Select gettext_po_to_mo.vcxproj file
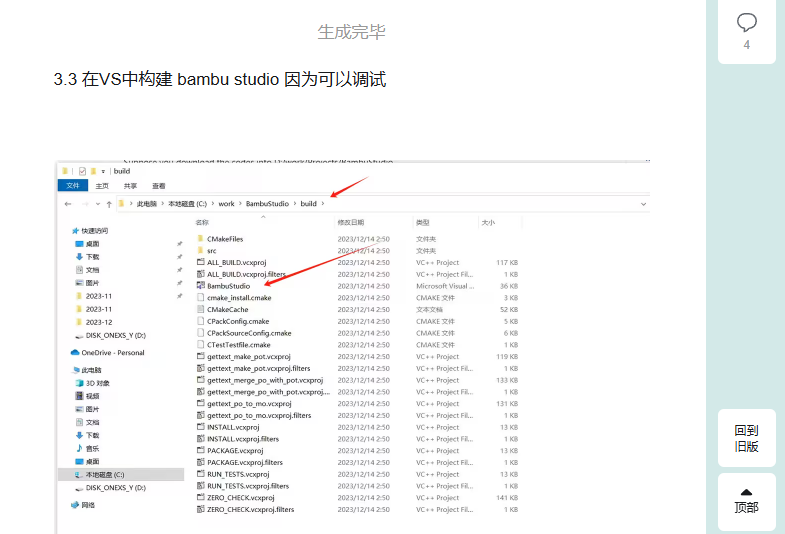Image resolution: width=785 pixels, height=534 pixels. coord(249,403)
